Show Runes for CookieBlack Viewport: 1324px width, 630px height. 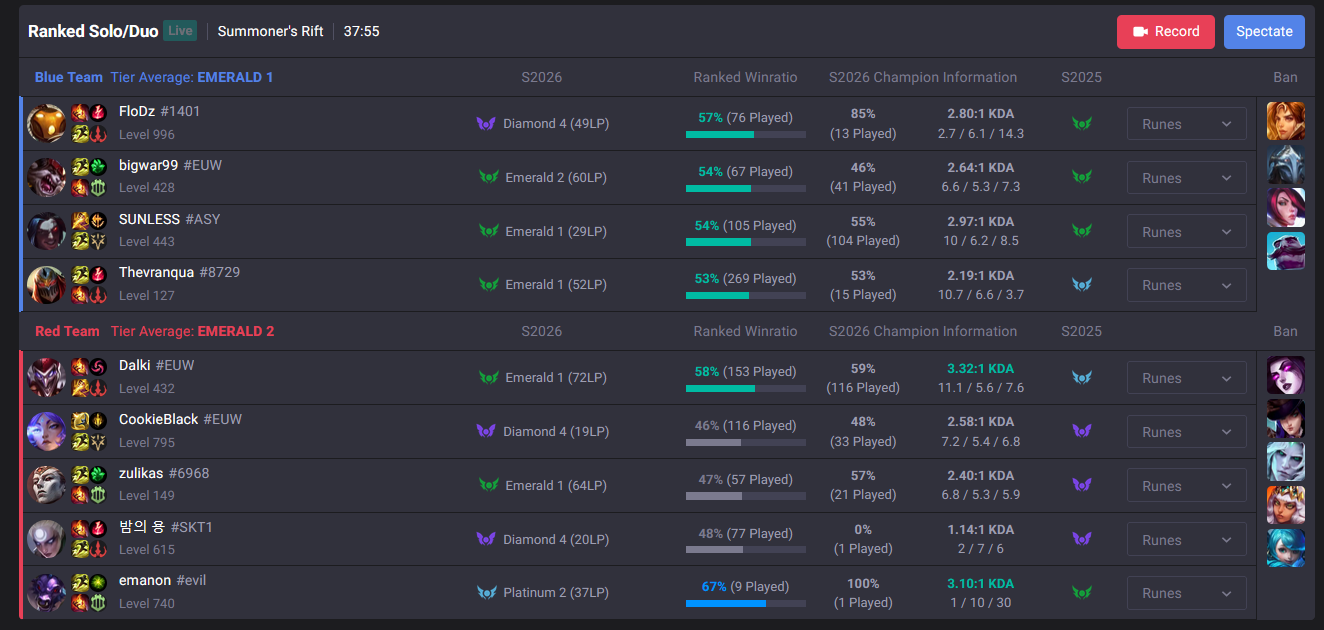1186,432
